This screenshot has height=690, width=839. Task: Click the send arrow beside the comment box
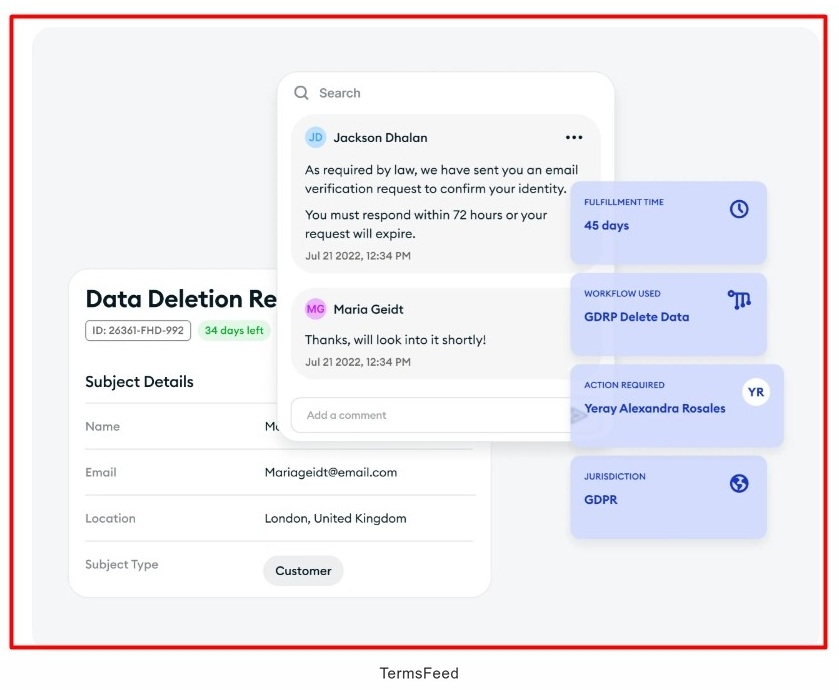(x=579, y=415)
